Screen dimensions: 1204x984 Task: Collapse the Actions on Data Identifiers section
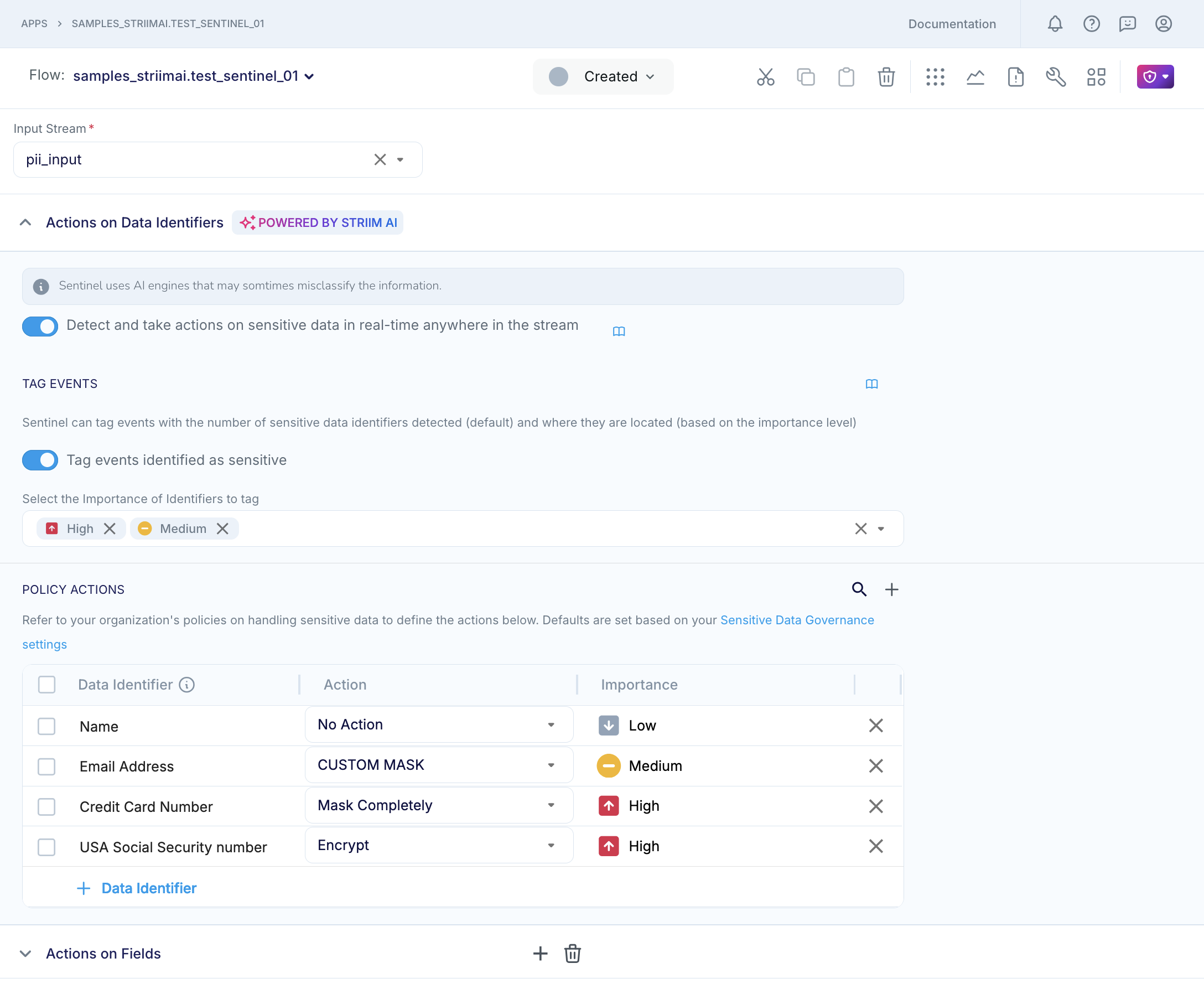(25, 222)
